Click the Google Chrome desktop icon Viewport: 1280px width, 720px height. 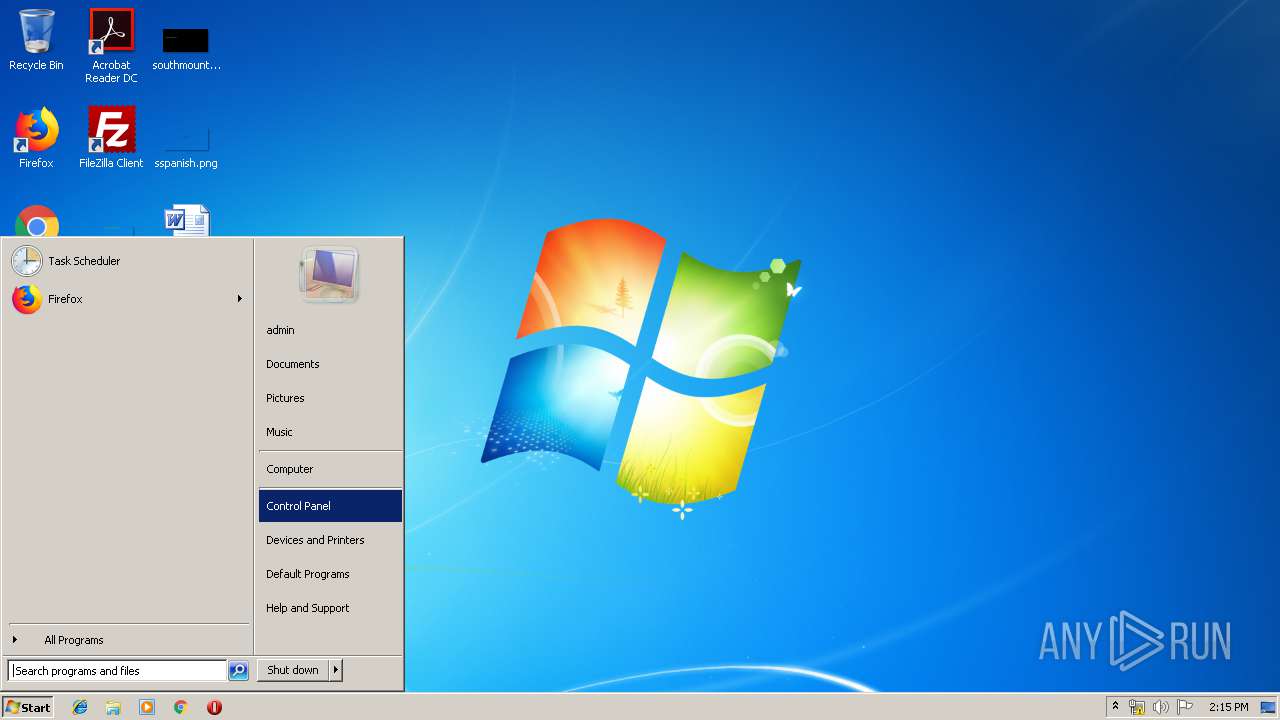click(37, 221)
